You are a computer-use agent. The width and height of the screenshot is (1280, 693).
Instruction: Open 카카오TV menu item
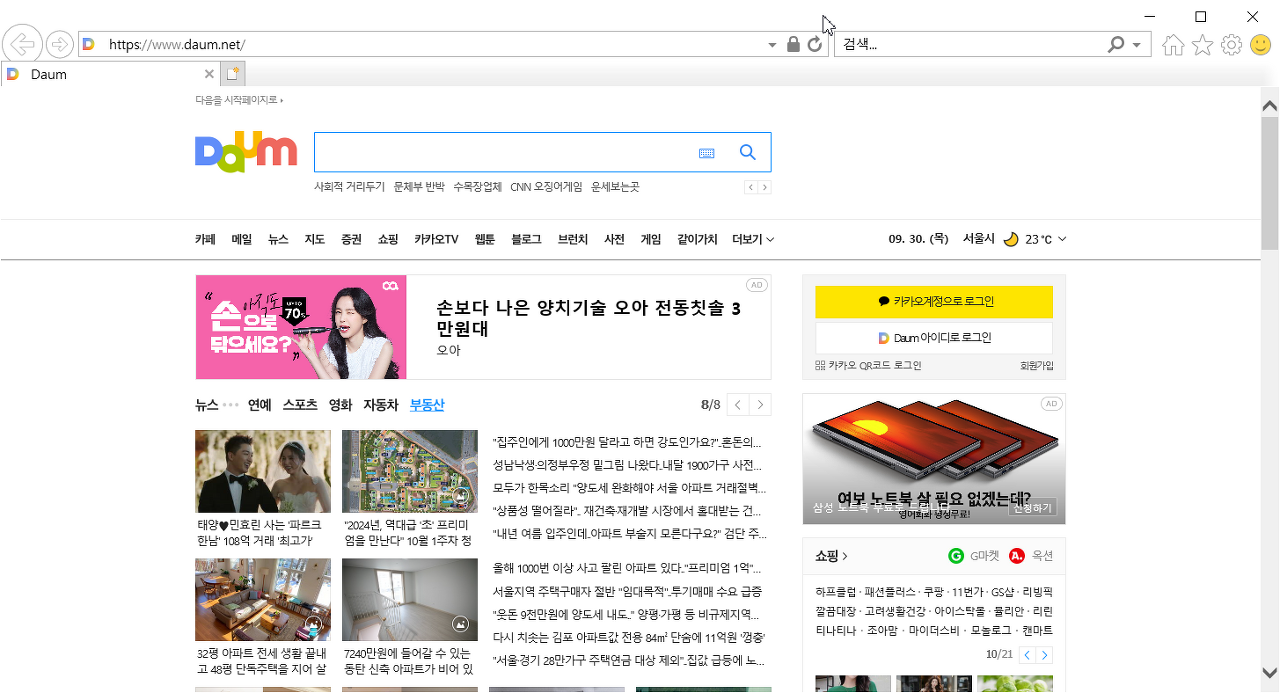[x=436, y=239]
